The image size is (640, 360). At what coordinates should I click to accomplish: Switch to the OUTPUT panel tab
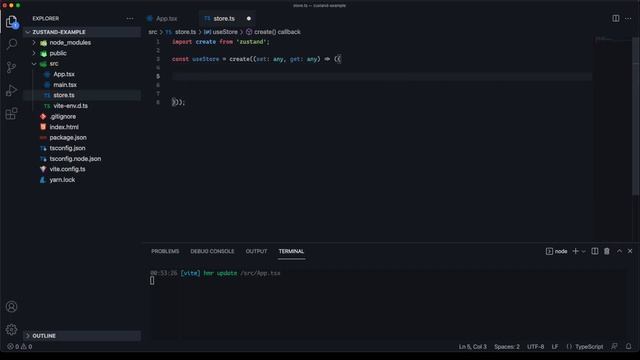tap(256, 251)
